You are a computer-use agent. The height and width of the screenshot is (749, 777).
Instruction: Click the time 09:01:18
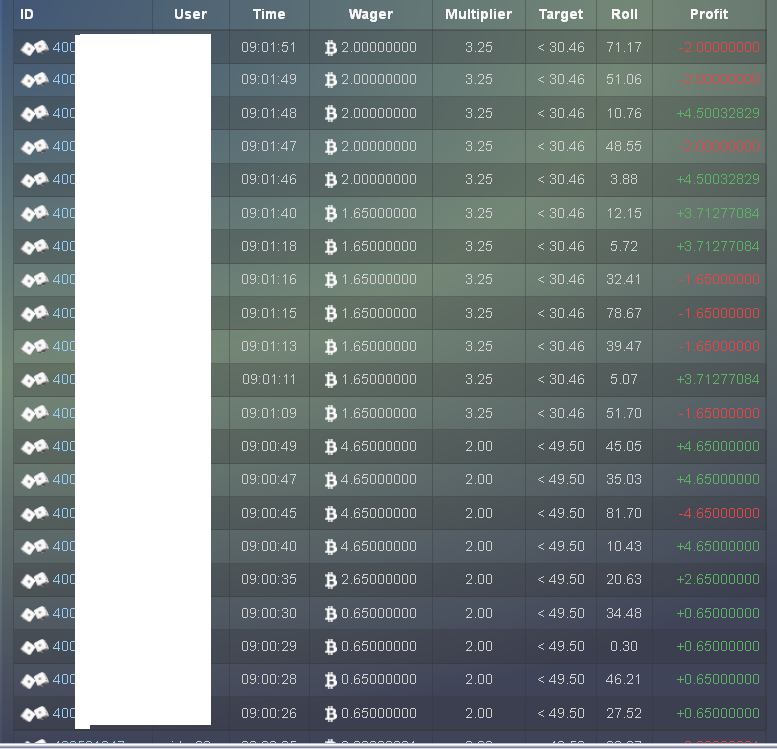tap(269, 246)
